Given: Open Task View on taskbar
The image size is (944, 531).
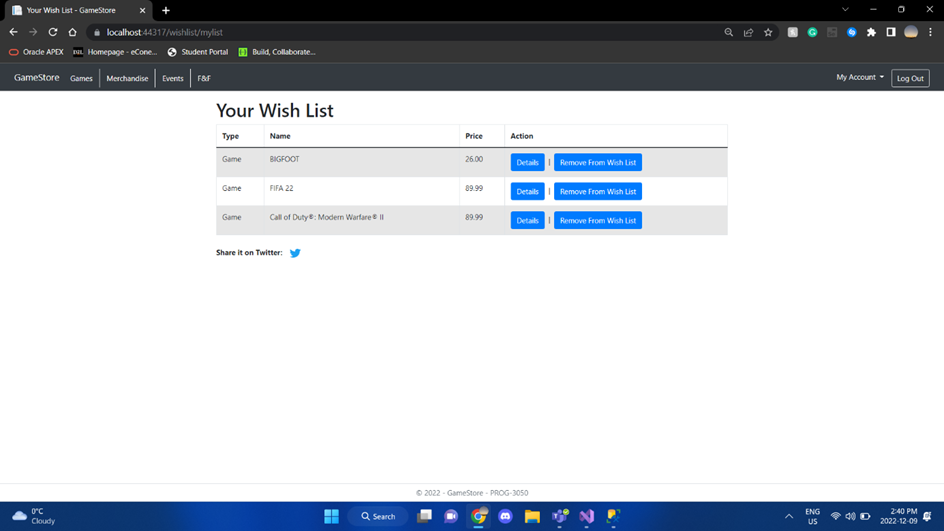Looking at the screenshot, I should click(x=424, y=517).
